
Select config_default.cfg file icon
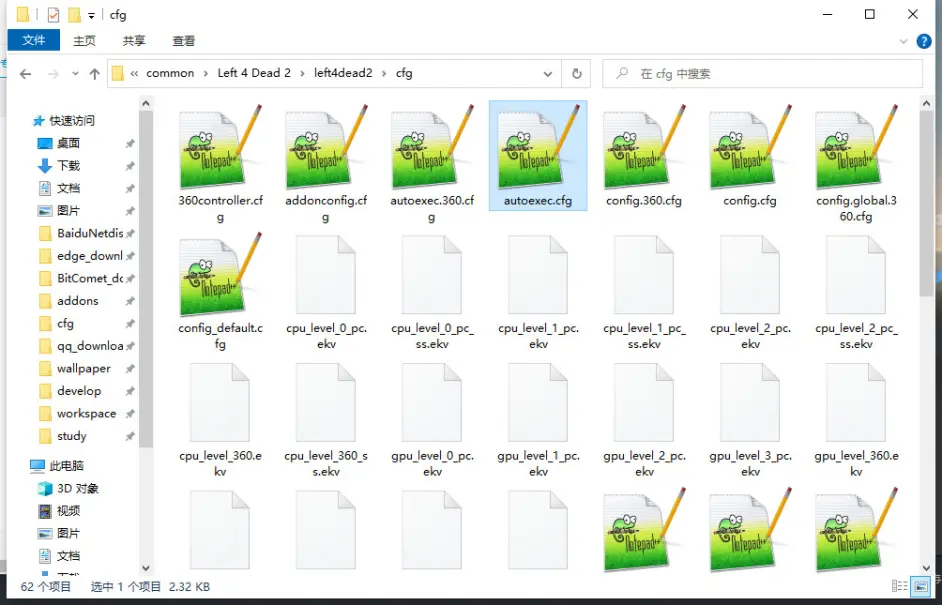coord(220,276)
